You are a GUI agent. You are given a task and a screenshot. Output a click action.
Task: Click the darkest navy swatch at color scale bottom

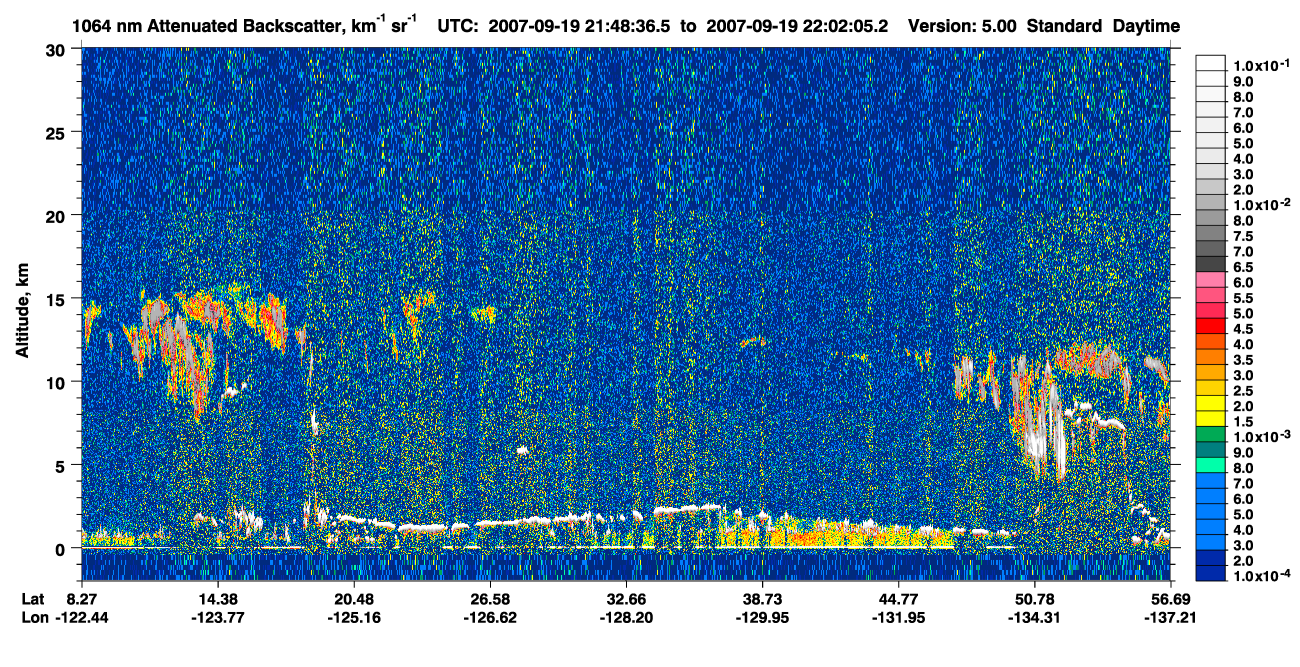tap(1211, 574)
